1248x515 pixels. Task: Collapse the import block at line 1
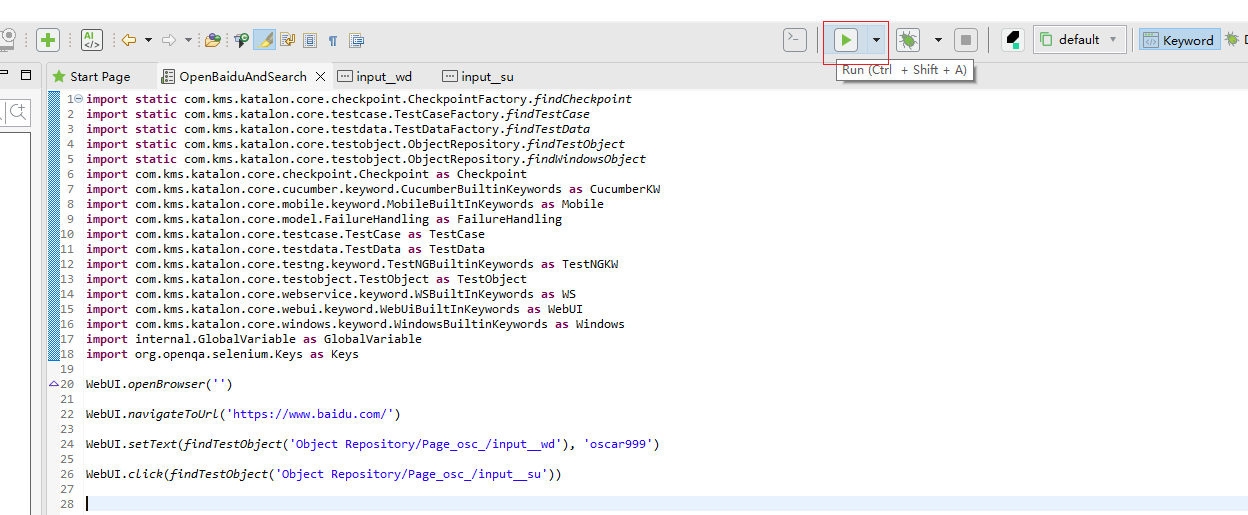click(78, 99)
